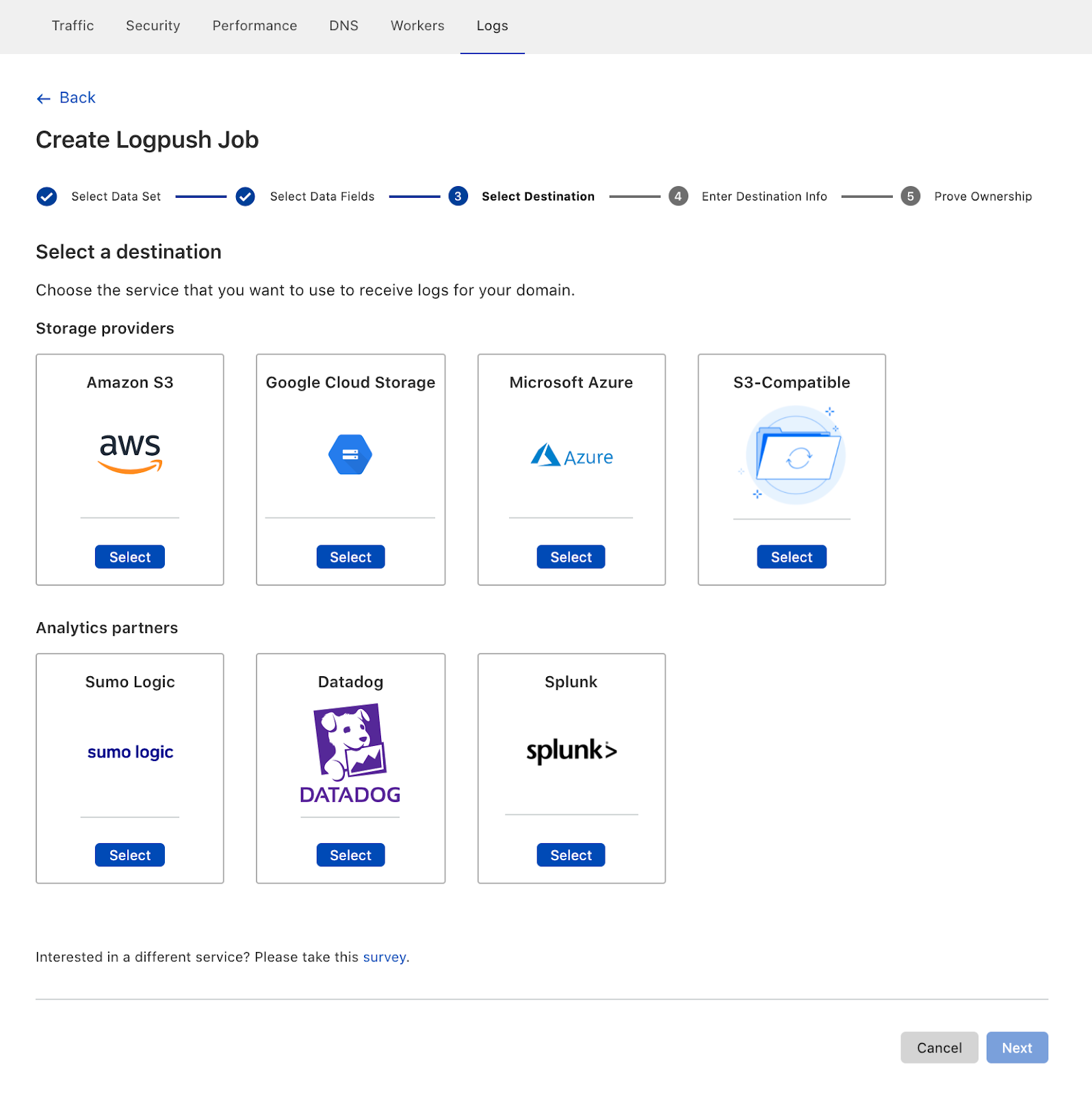Click step 3 circle for Select Destination
The height and width of the screenshot is (1095, 1092).
(458, 196)
